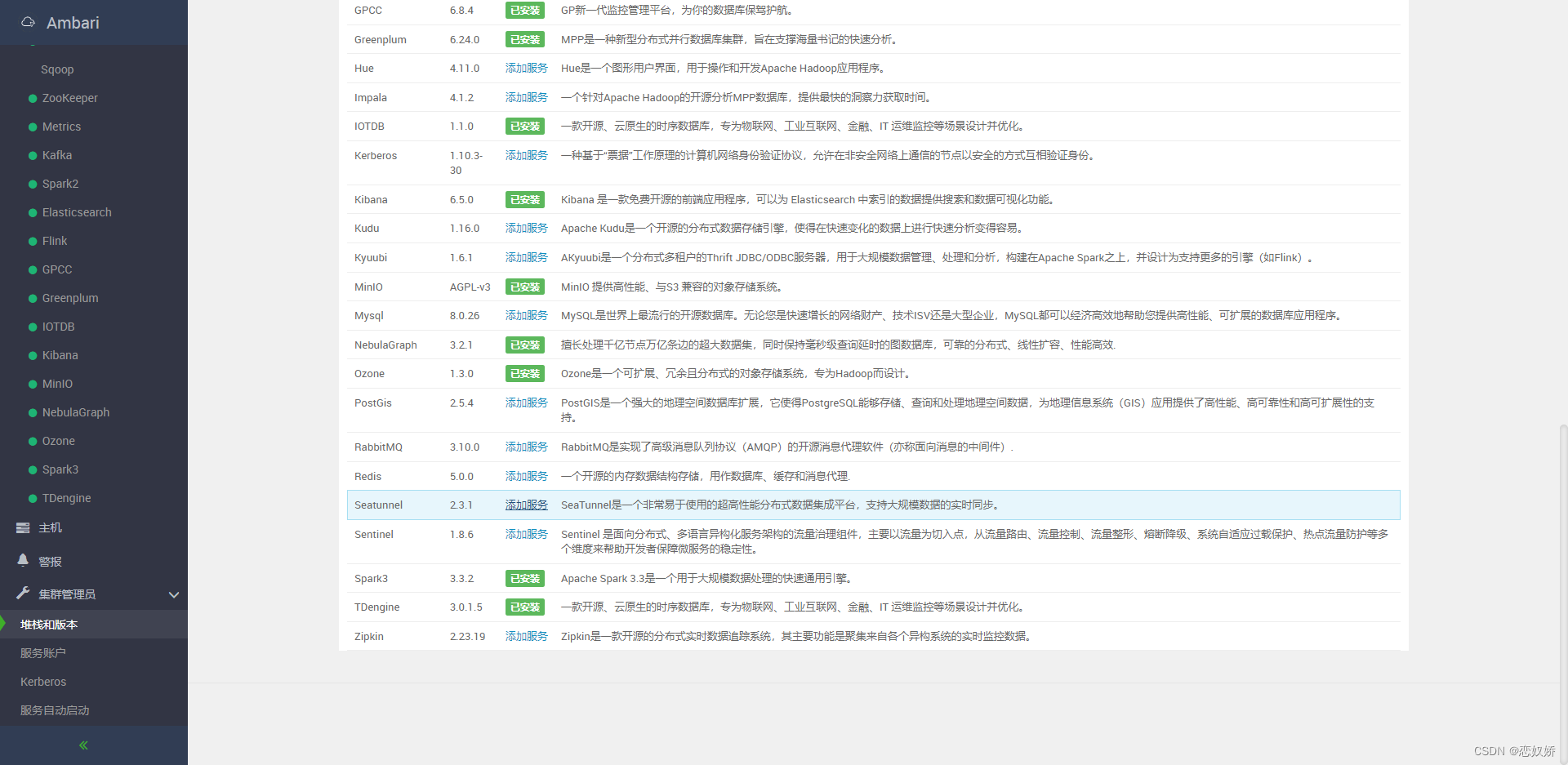Click 添加服务 link for Zipkin
This screenshot has width=1568, height=765.
click(527, 637)
